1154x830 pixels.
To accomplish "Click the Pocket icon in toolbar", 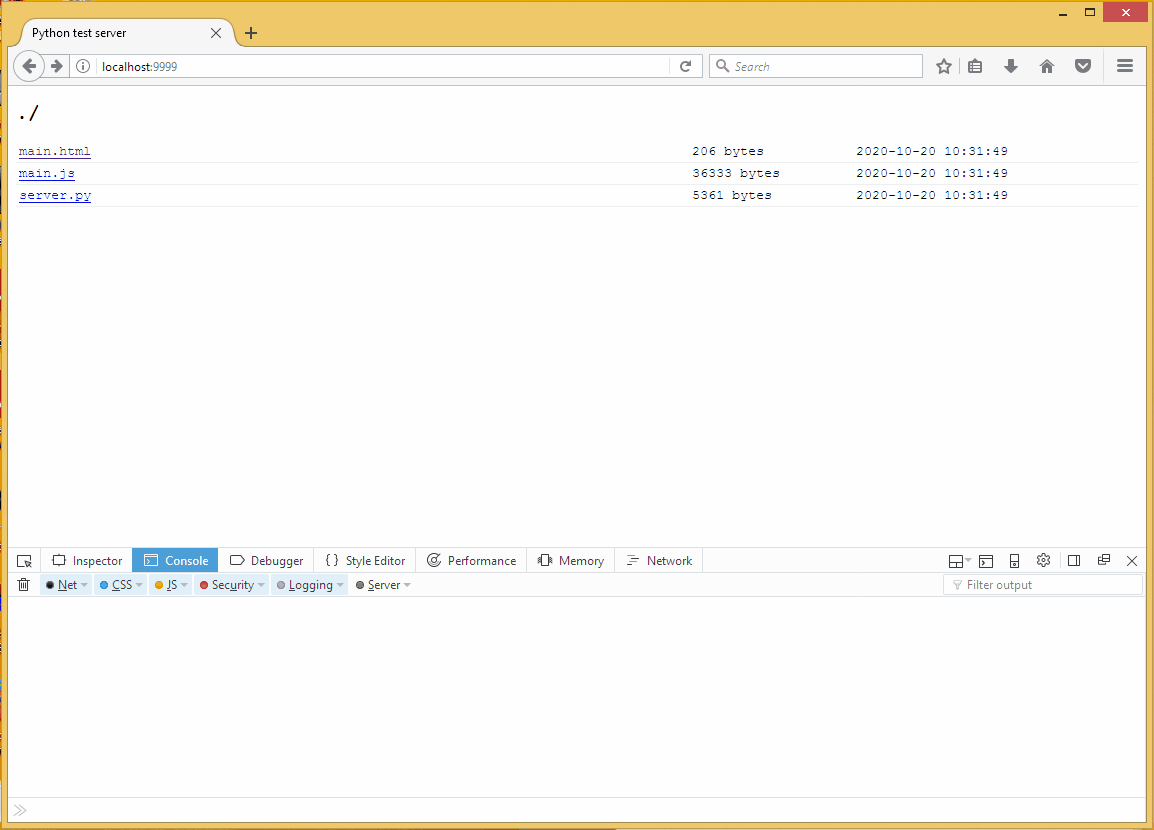I will tap(1082, 66).
